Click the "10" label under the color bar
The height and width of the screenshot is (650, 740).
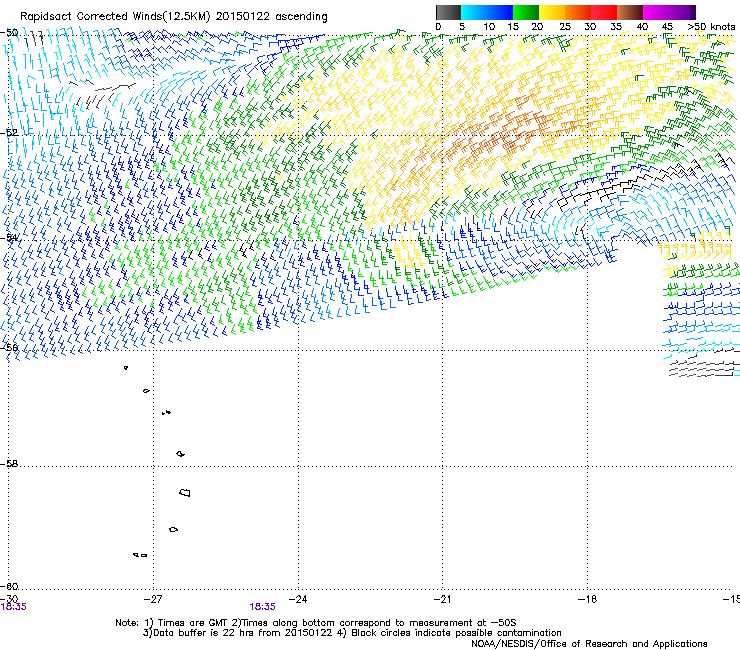point(489,27)
